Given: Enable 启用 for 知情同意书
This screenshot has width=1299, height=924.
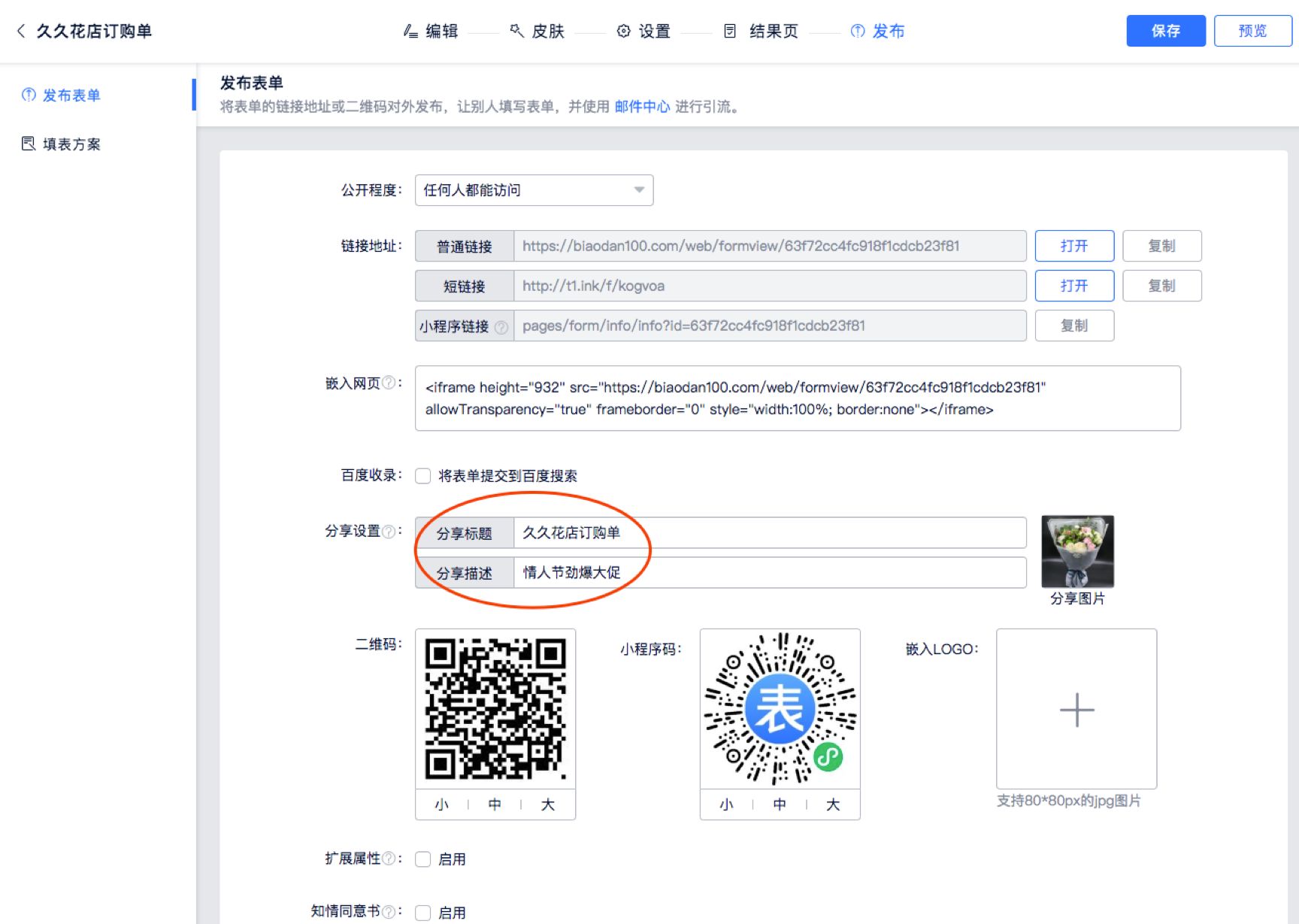Looking at the screenshot, I should [x=422, y=912].
